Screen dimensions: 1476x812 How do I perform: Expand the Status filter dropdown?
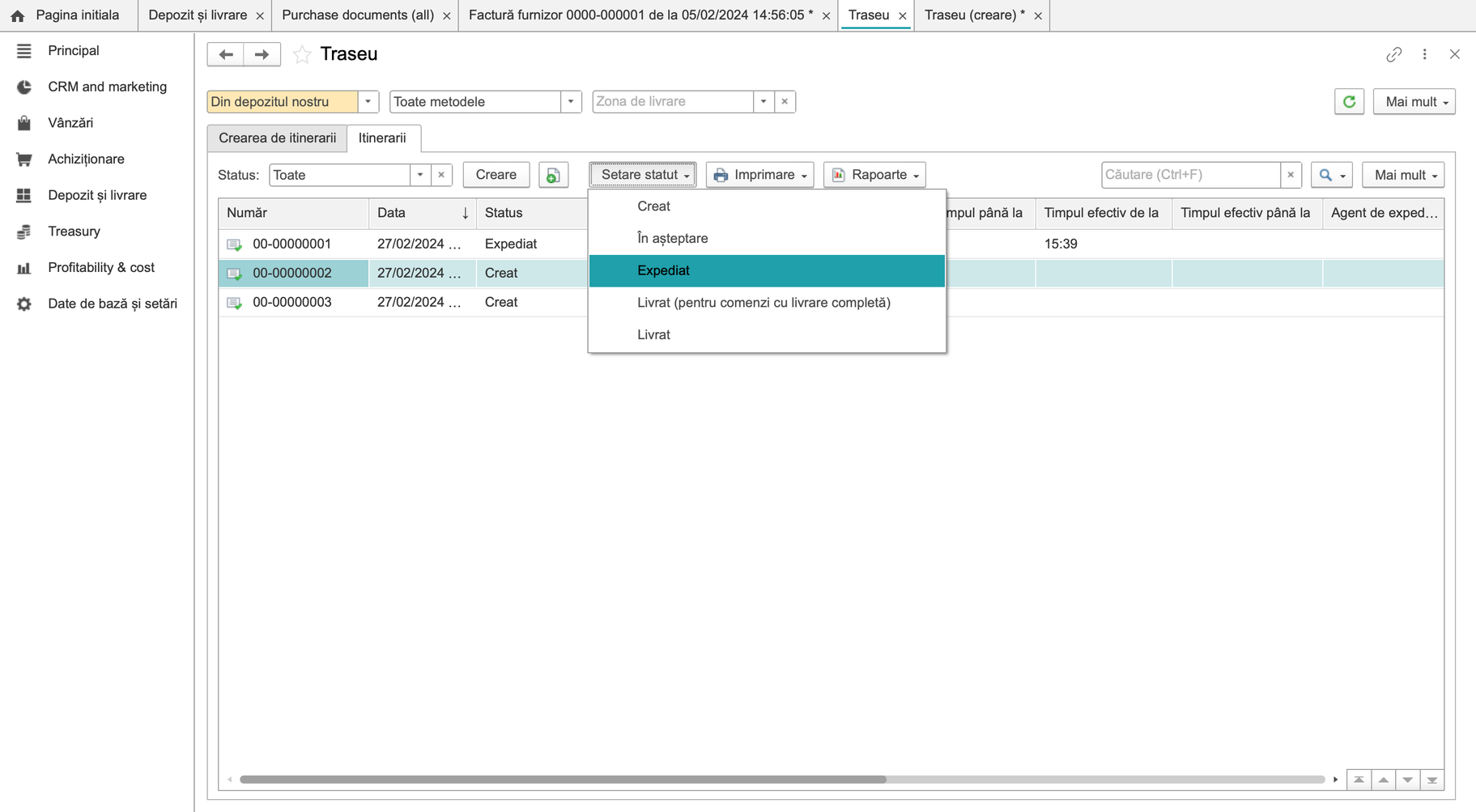[x=420, y=175]
